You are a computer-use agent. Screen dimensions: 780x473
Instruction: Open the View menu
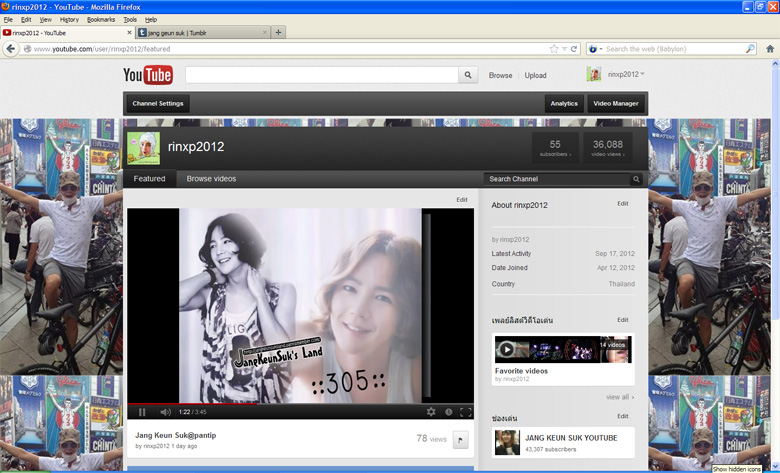point(45,20)
